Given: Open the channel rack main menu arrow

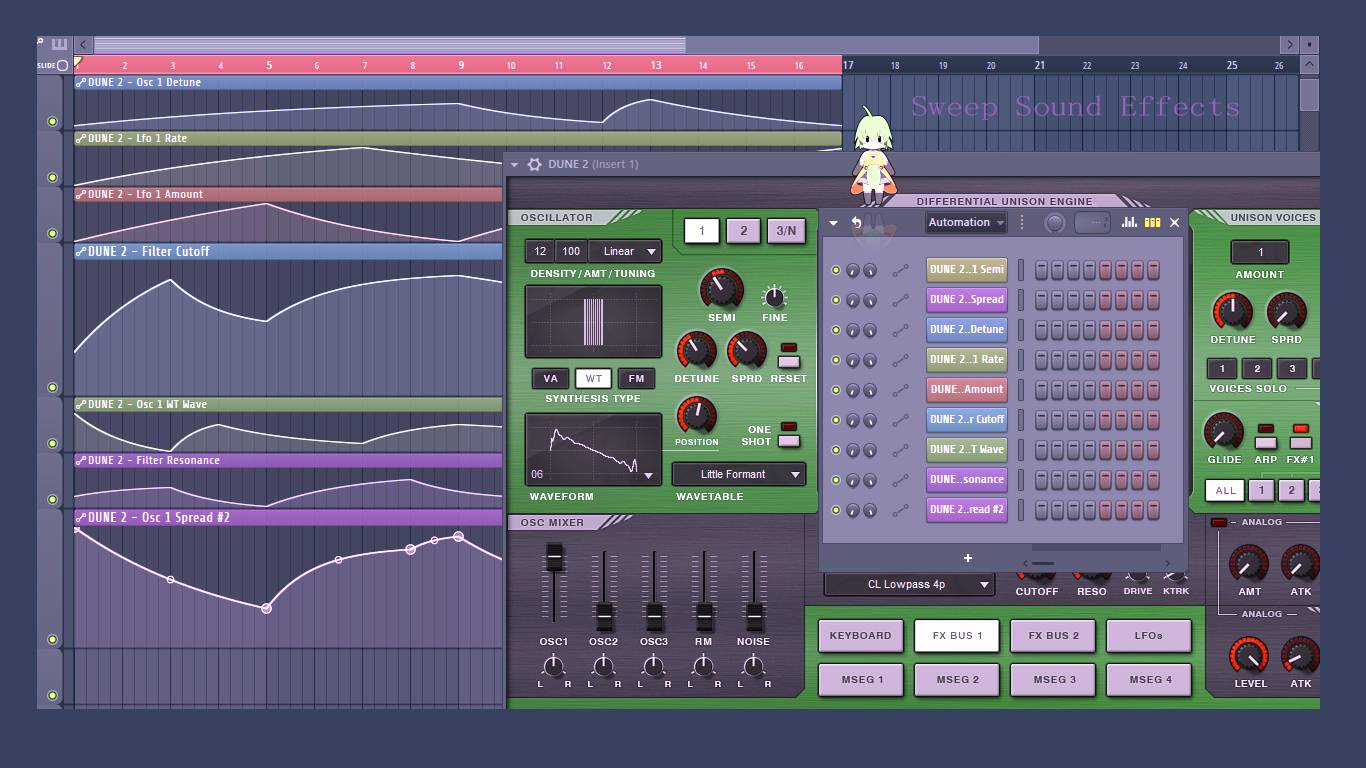Looking at the screenshot, I should coord(833,223).
